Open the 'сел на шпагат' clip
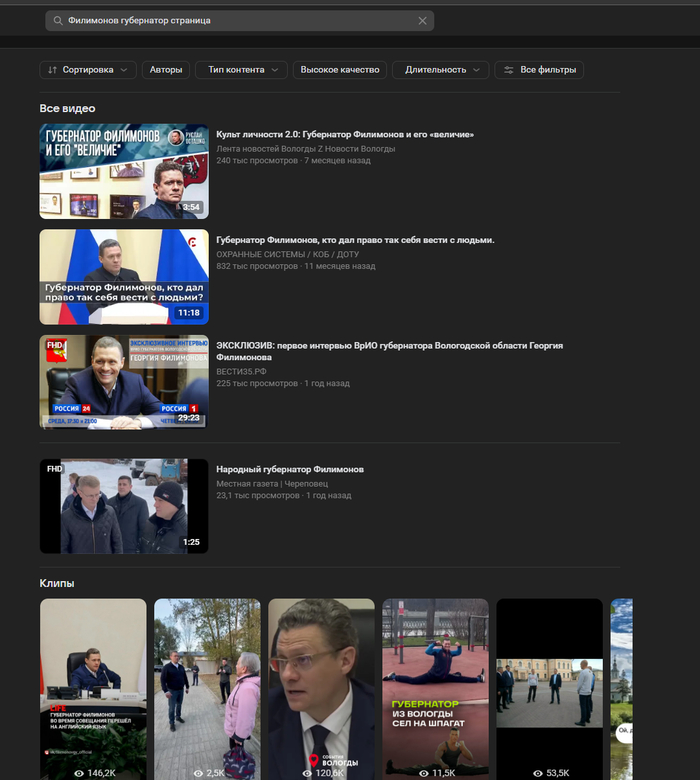Viewport: 700px width, 780px height. click(435, 688)
